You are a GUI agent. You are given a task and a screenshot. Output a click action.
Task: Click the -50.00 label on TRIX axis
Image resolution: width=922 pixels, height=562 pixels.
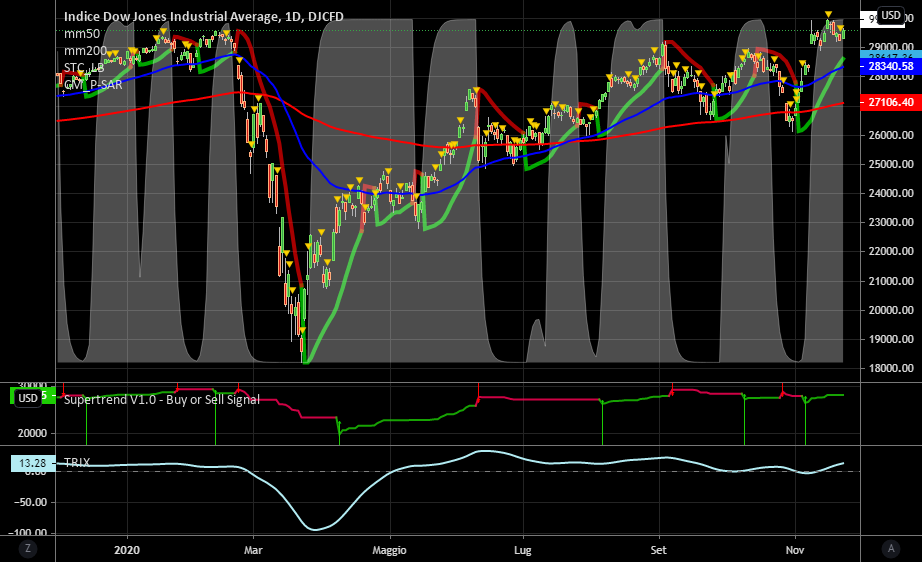click(32, 502)
